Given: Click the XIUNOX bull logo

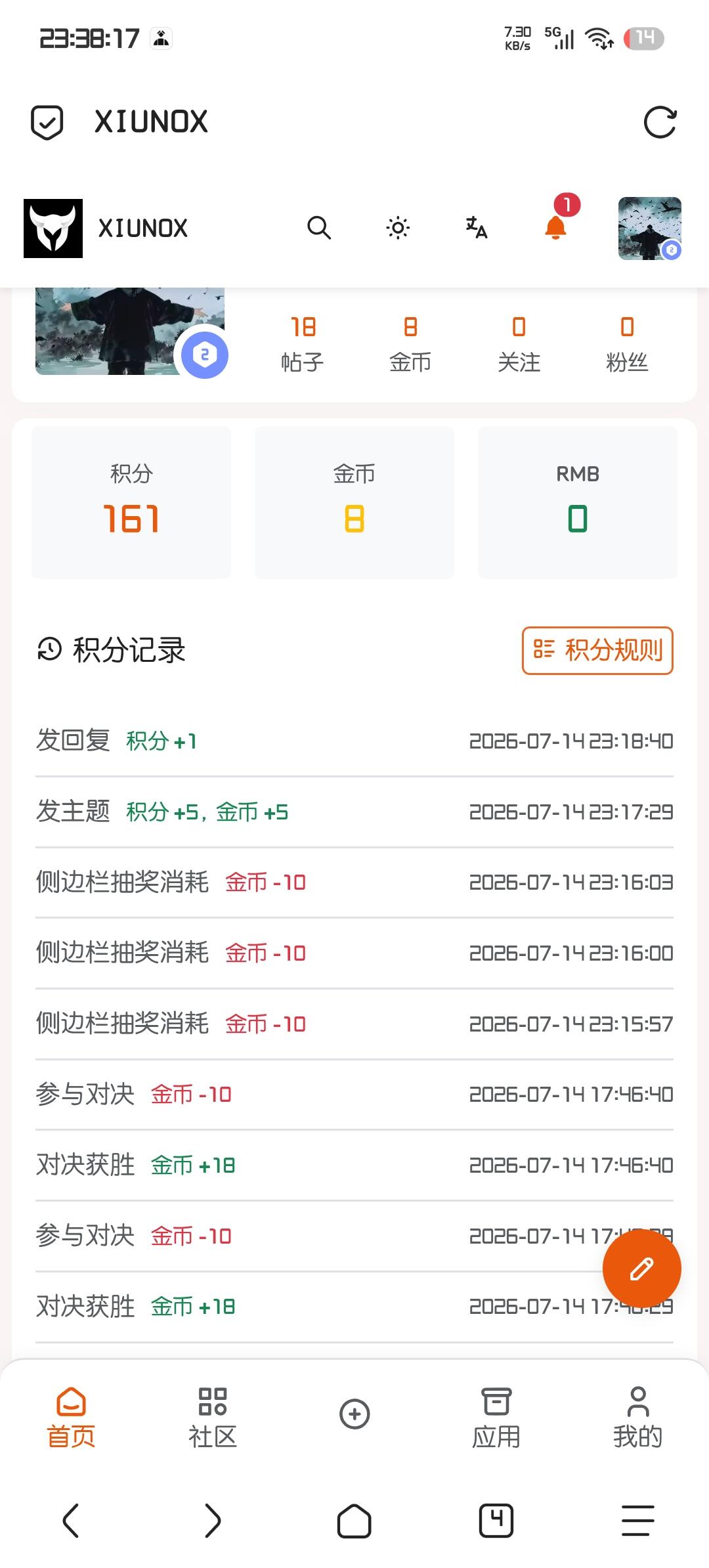Looking at the screenshot, I should click(x=53, y=229).
